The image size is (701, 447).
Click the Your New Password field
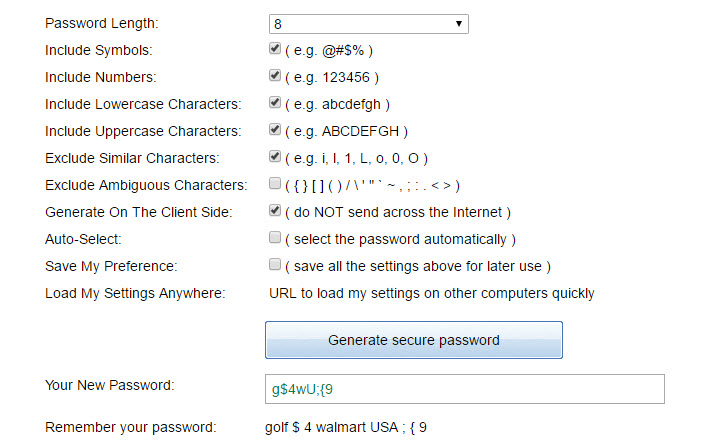pos(464,389)
